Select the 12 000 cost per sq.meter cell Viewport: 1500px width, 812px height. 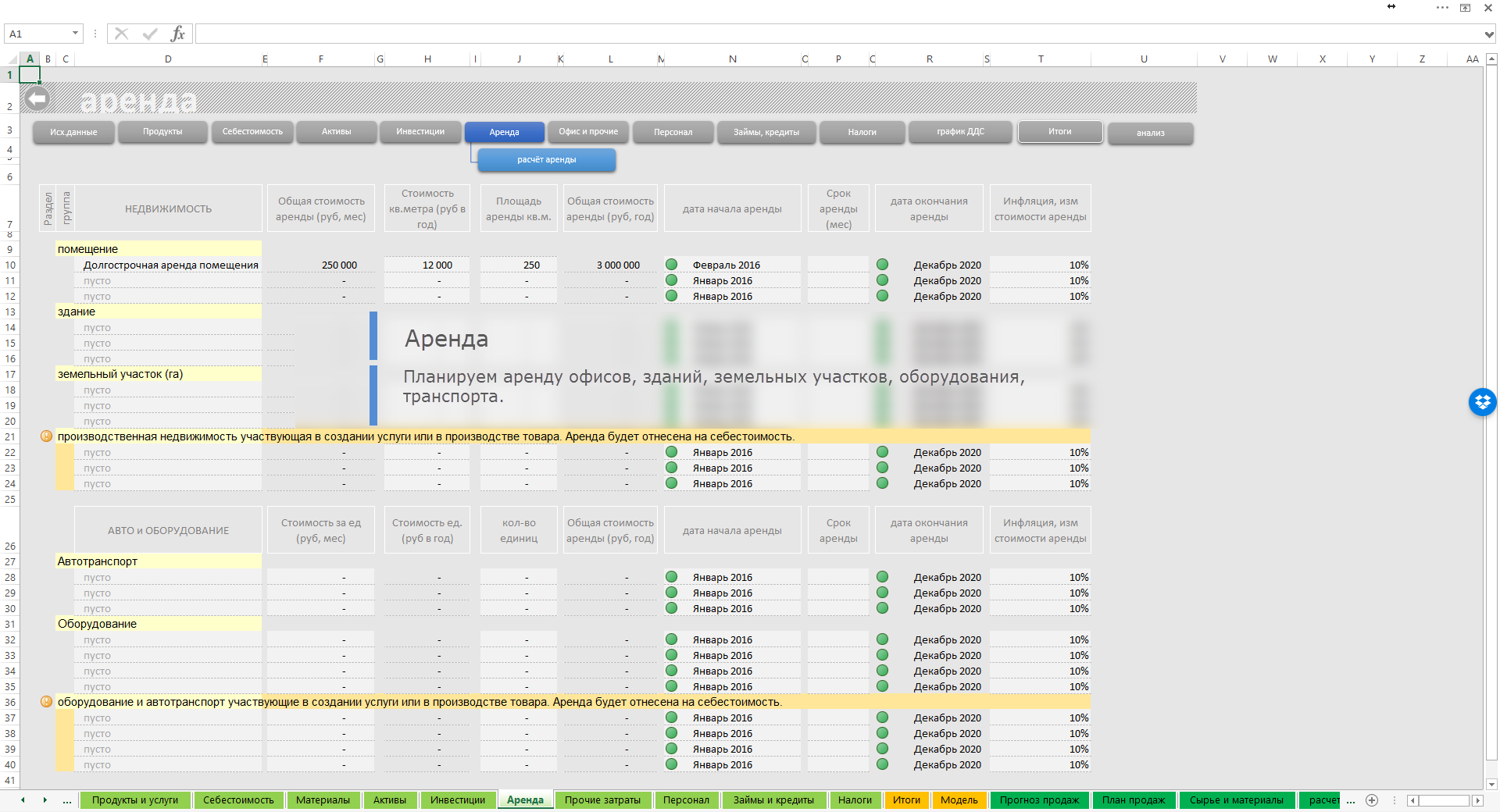tap(427, 265)
